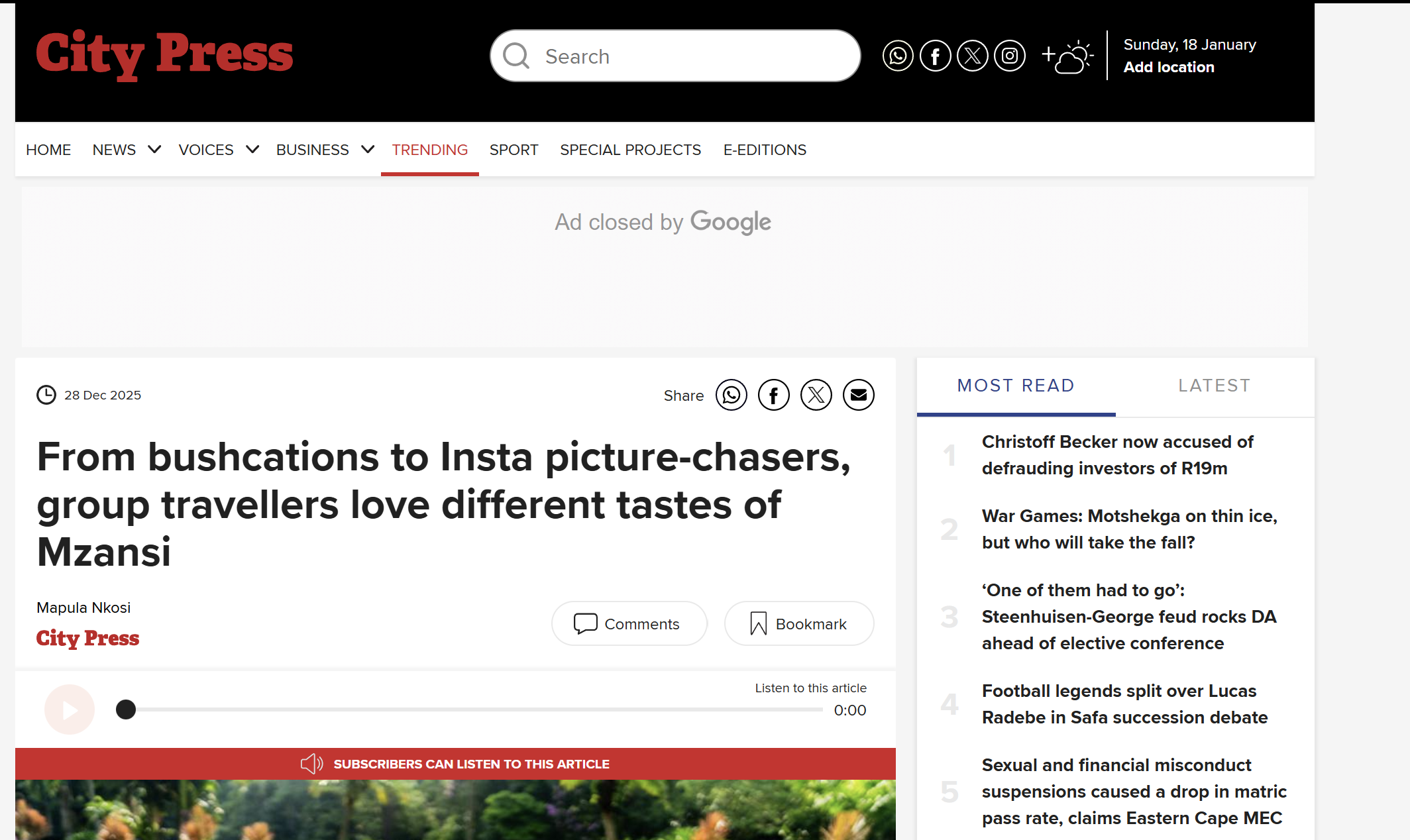
Task: Open the Facebook icon in the header
Action: (935, 56)
